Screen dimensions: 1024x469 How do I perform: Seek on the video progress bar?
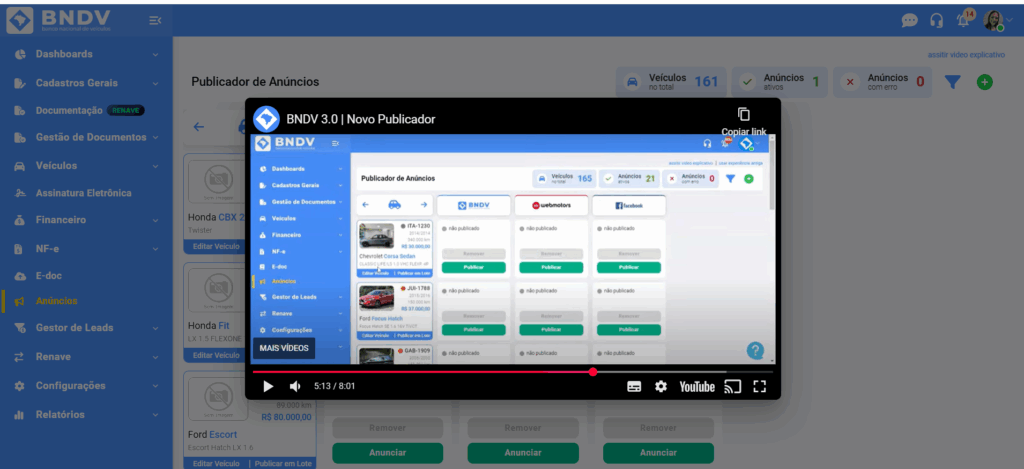[513, 372]
